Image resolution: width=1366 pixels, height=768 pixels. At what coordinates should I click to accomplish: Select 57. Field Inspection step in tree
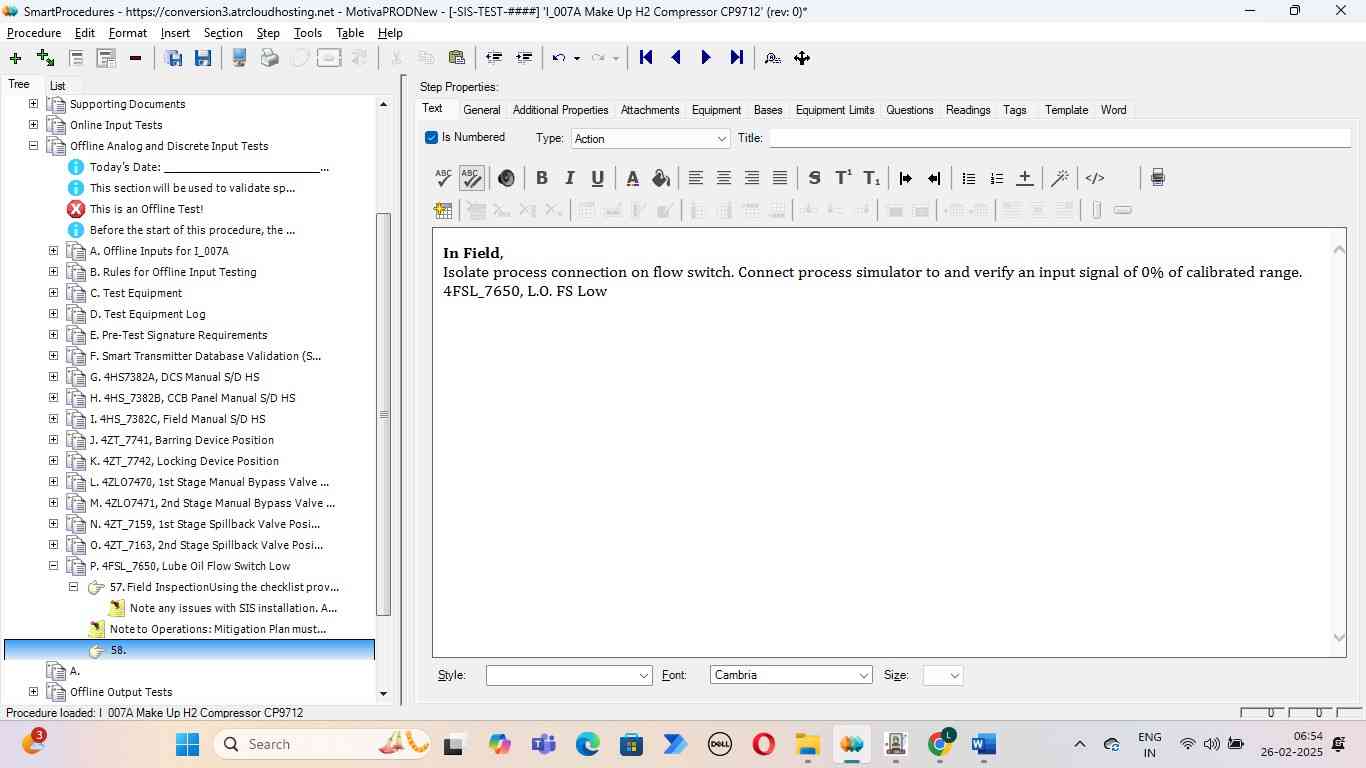pyautogui.click(x=224, y=587)
